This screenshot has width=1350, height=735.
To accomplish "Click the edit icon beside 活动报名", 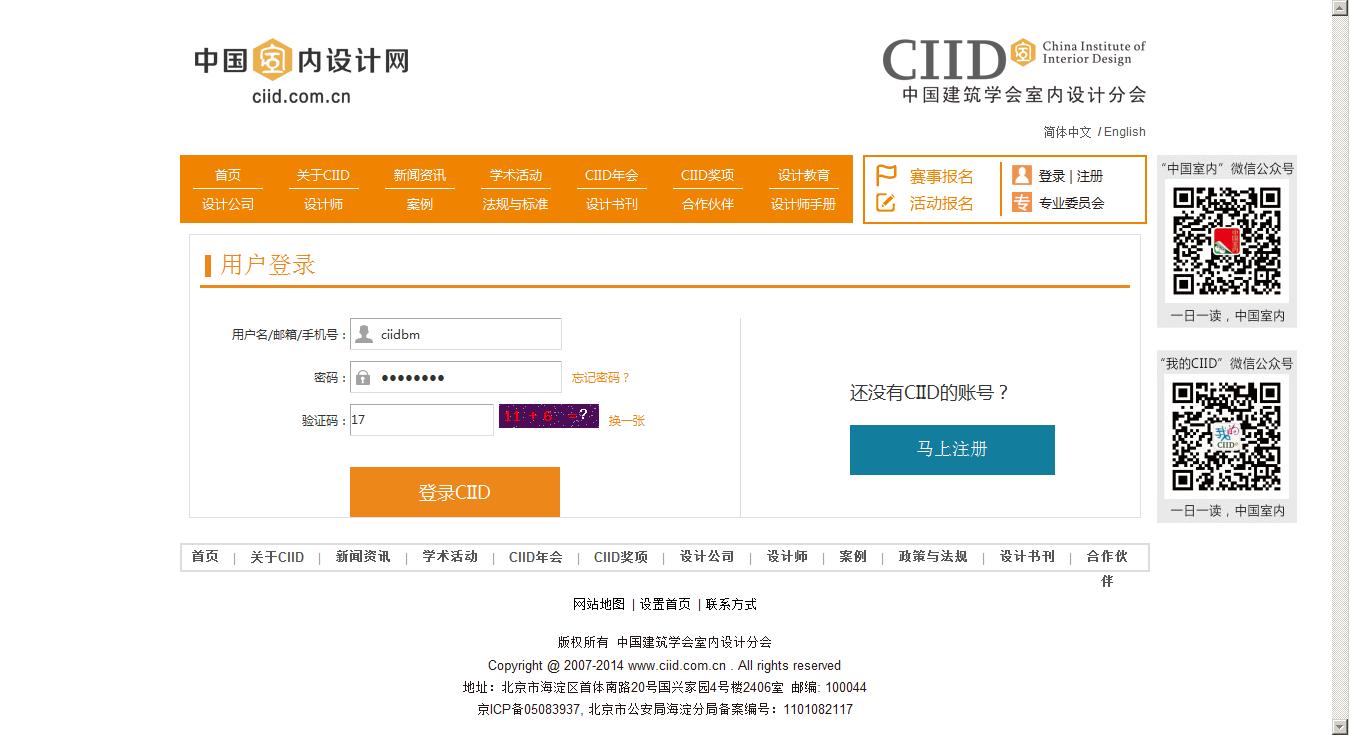I will [x=886, y=203].
